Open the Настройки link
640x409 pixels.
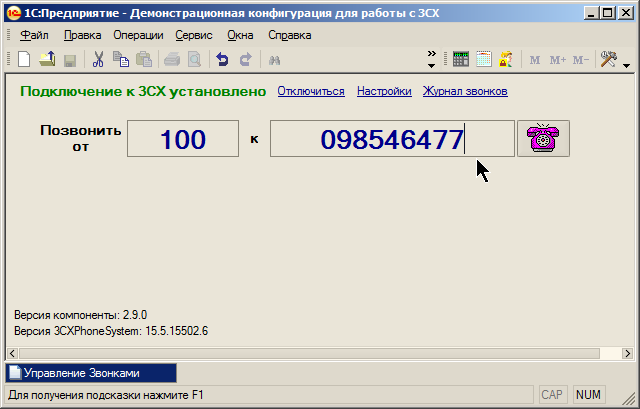pyautogui.click(x=384, y=91)
